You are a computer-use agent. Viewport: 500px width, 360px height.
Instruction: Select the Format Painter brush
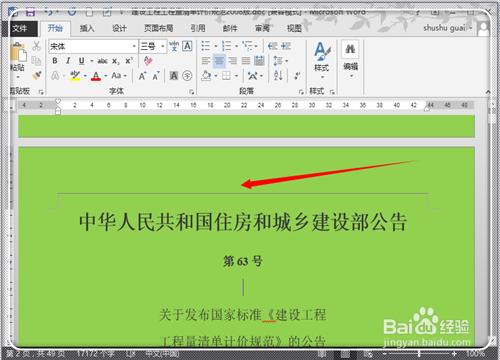(x=37, y=75)
